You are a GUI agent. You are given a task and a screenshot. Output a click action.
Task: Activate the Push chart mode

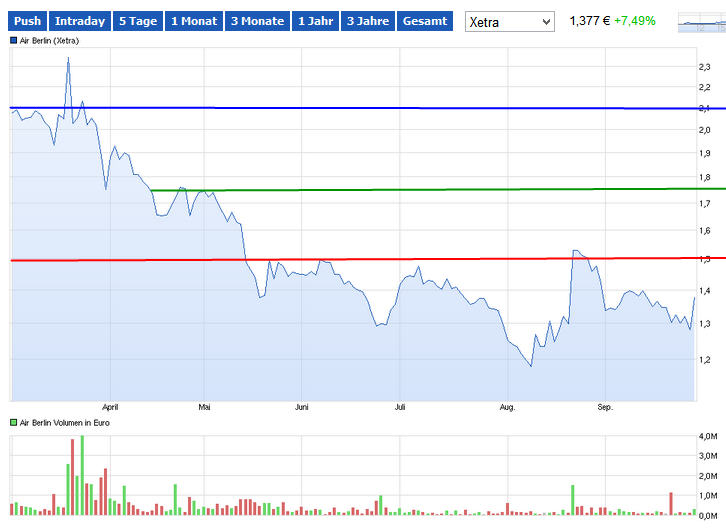click(27, 21)
